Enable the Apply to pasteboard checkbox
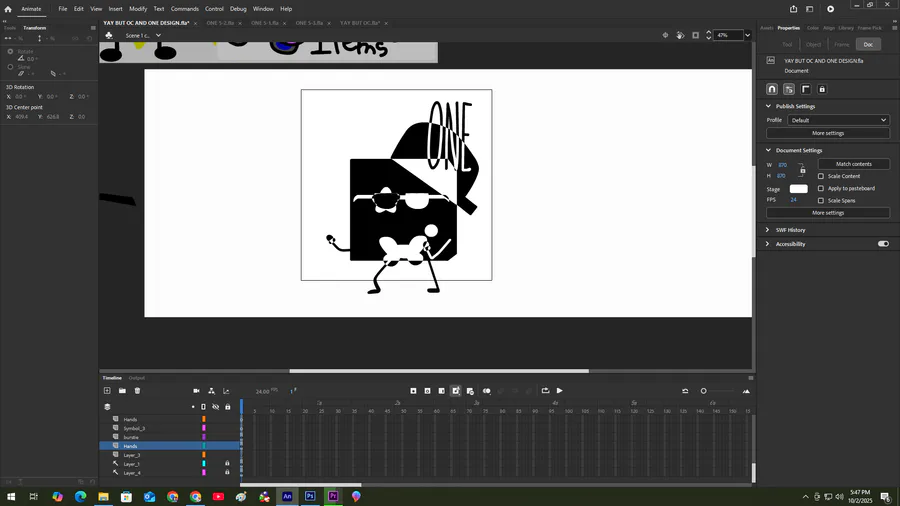The width and height of the screenshot is (900, 506). (x=821, y=188)
